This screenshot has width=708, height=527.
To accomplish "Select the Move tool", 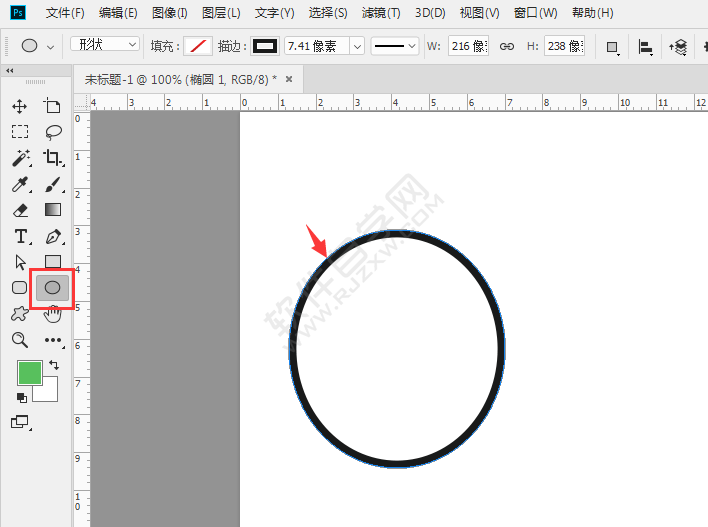I will click(x=19, y=107).
